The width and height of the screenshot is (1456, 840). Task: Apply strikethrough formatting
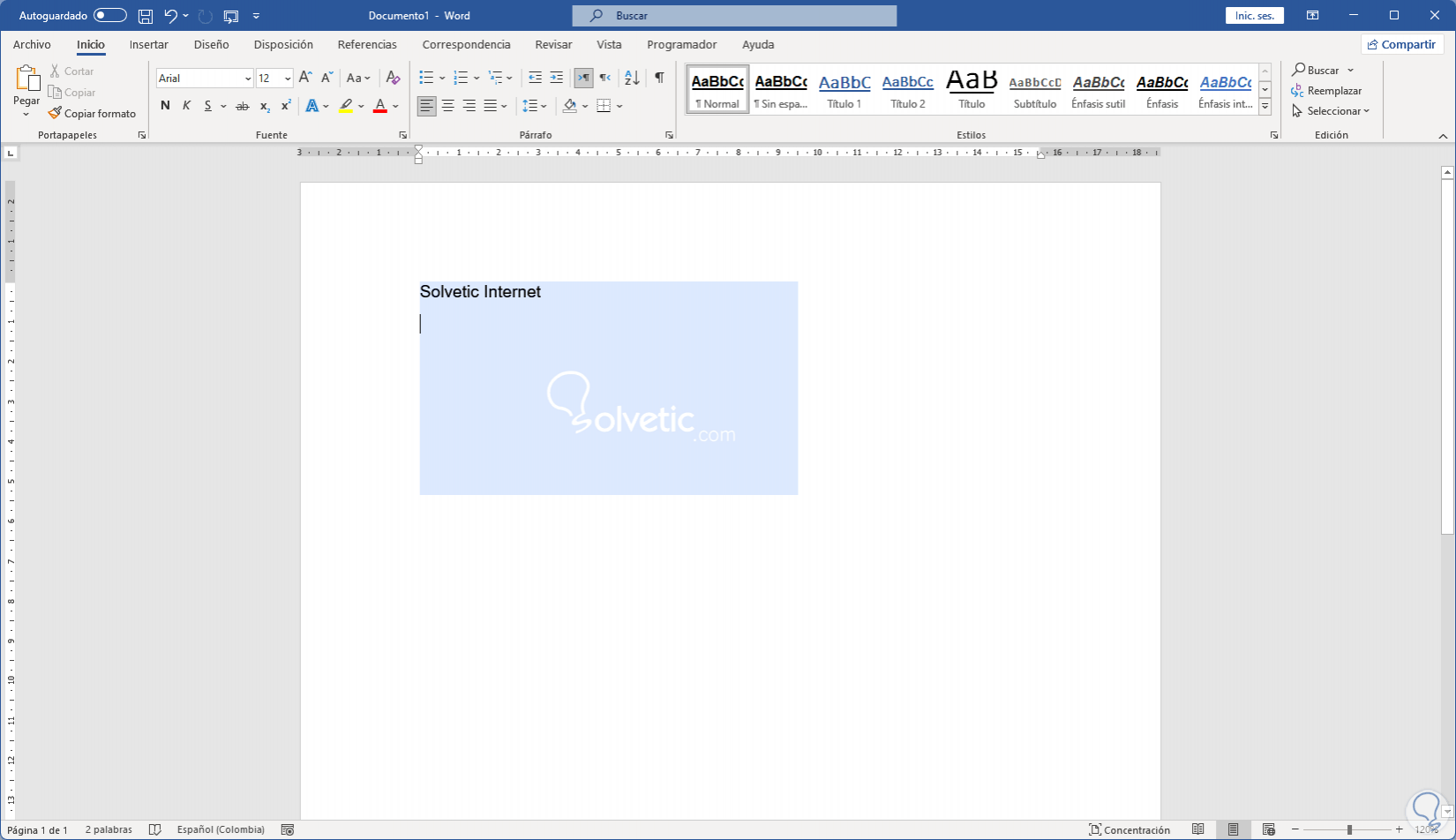(x=243, y=106)
